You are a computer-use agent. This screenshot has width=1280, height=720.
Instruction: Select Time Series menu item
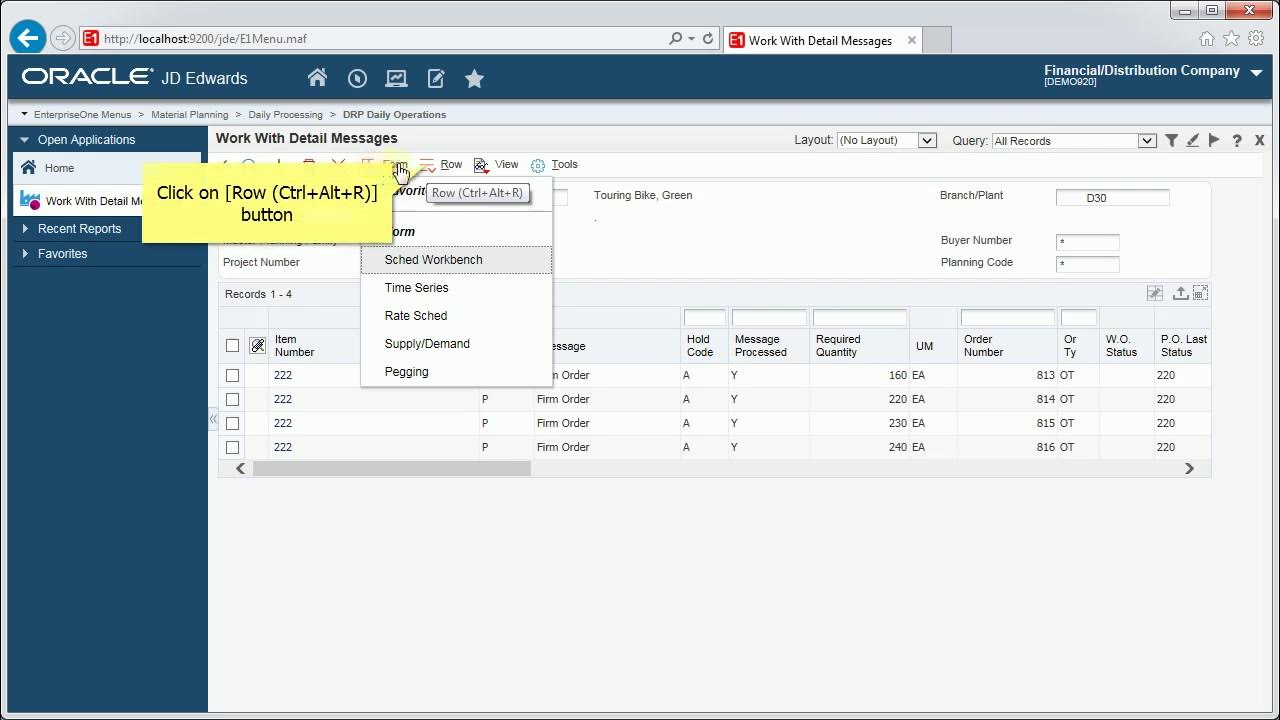click(x=456, y=288)
